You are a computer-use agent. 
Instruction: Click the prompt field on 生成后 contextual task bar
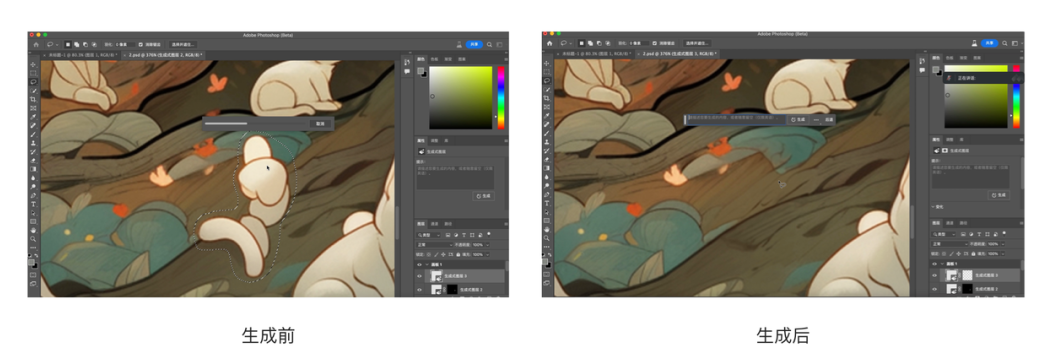pos(736,119)
